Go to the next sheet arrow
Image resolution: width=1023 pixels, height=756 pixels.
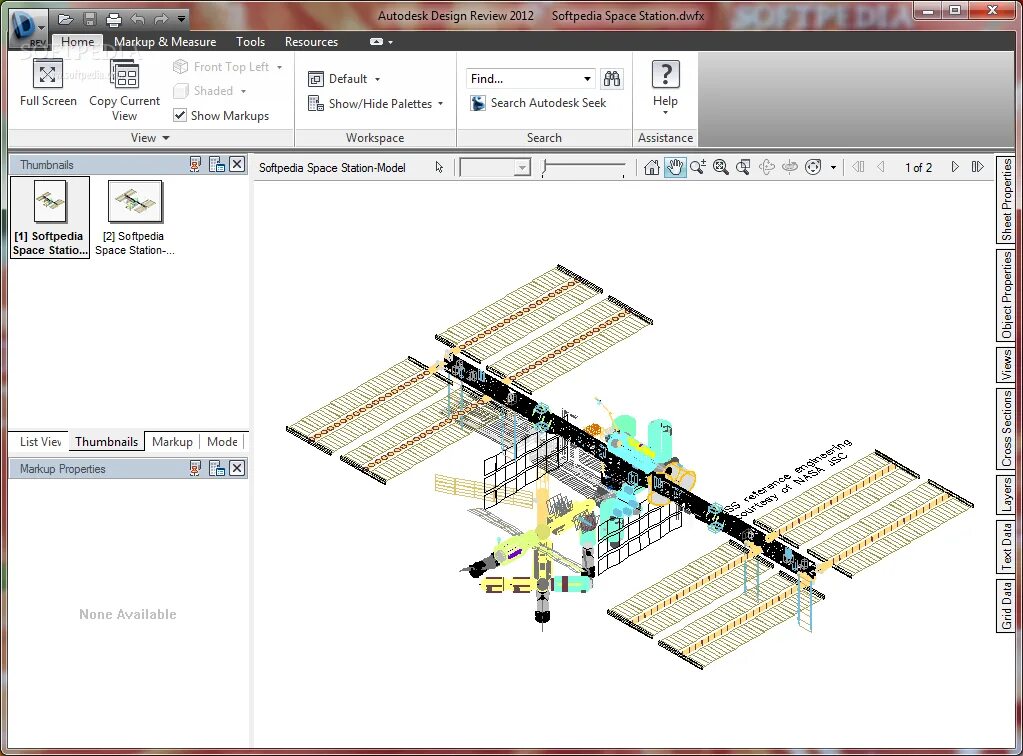click(954, 167)
